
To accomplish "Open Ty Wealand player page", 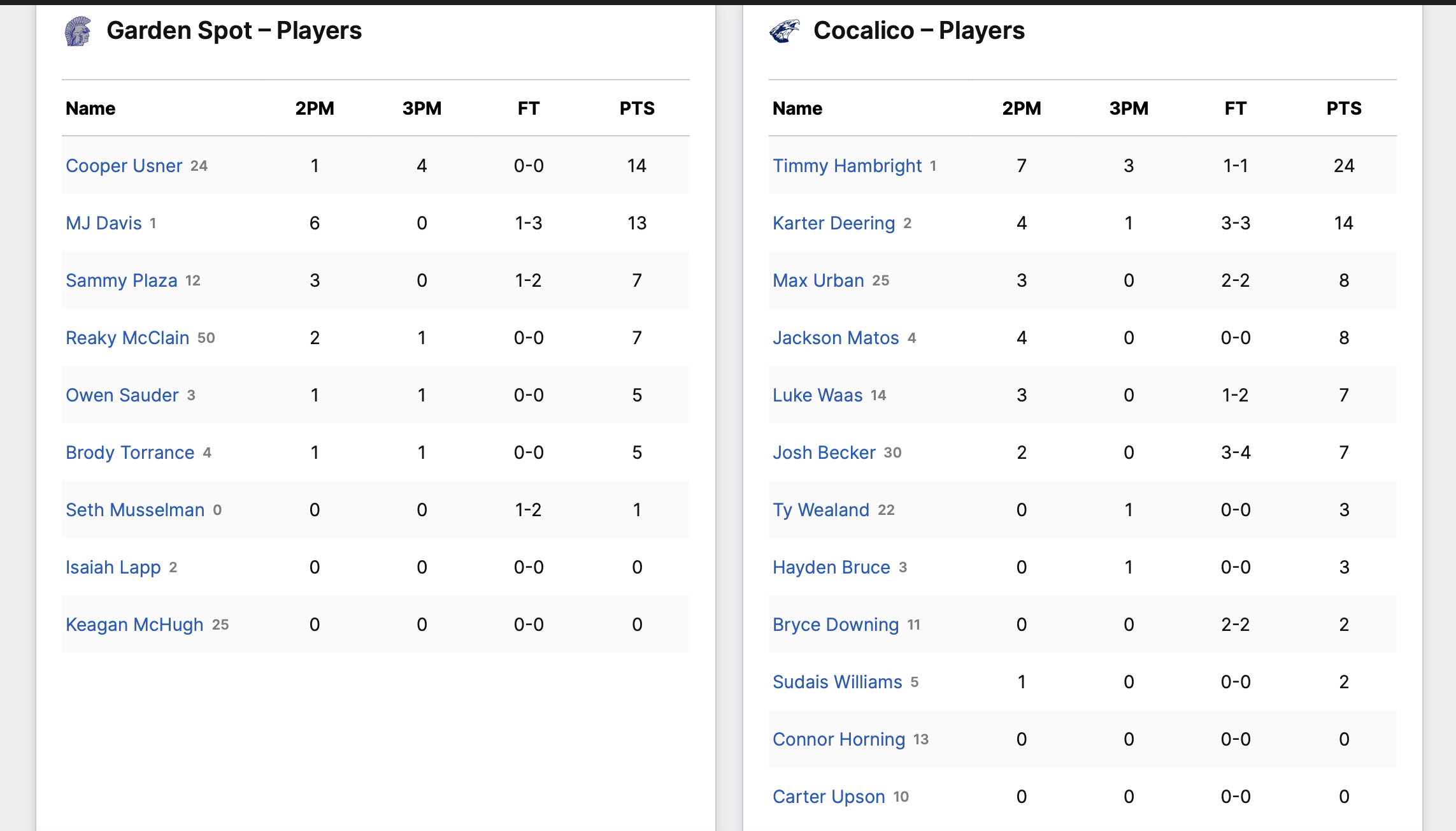I will click(x=820, y=510).
